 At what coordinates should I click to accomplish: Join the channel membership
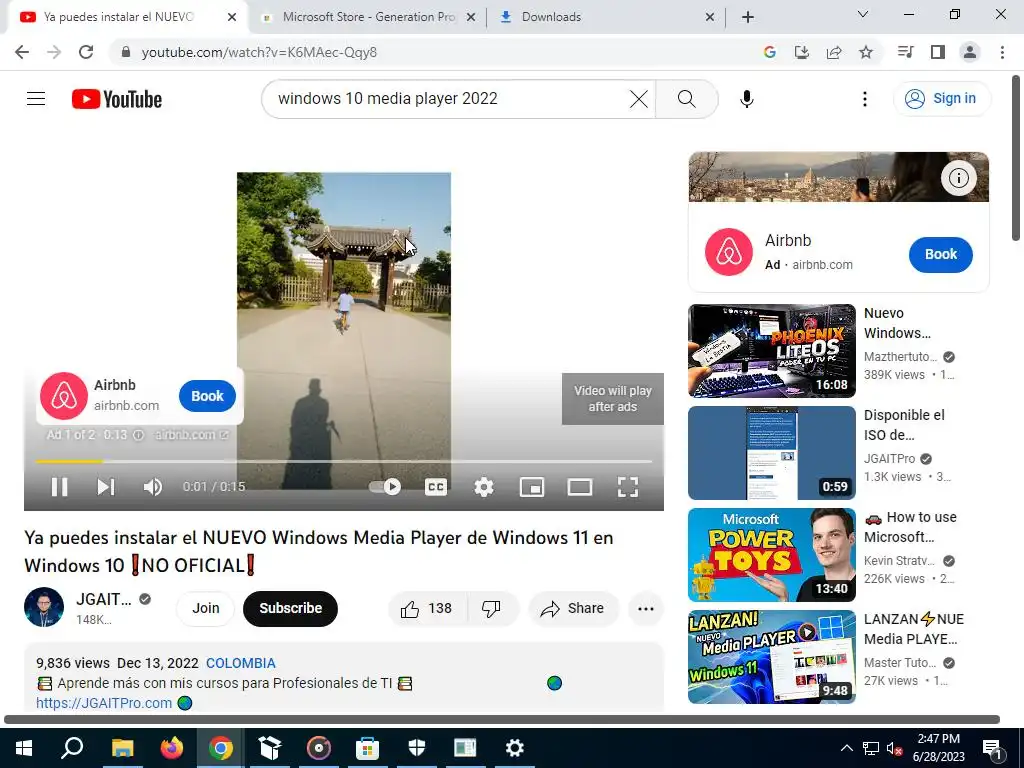(206, 609)
